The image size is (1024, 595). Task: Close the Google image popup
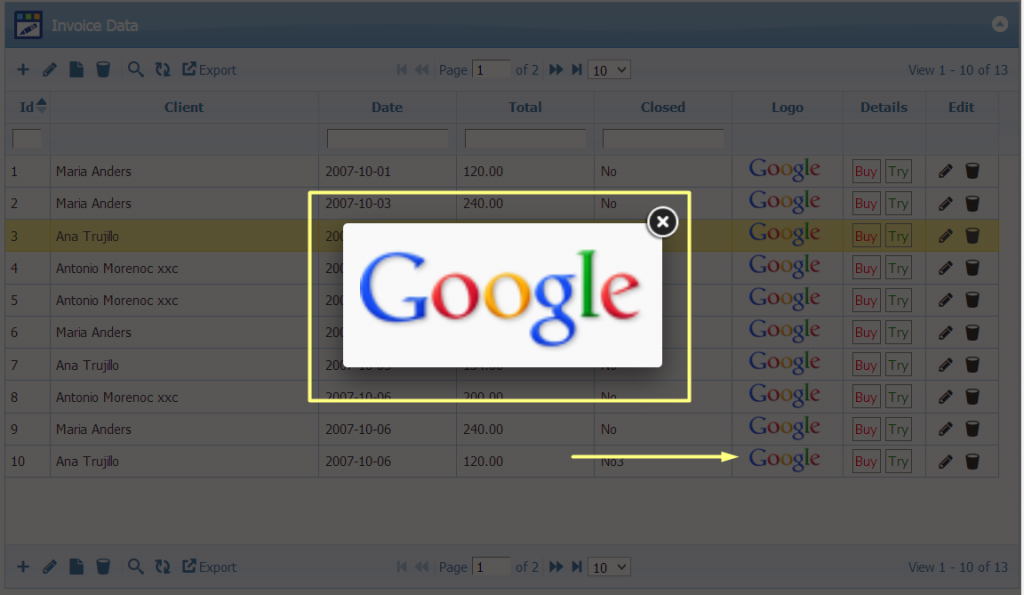point(662,222)
